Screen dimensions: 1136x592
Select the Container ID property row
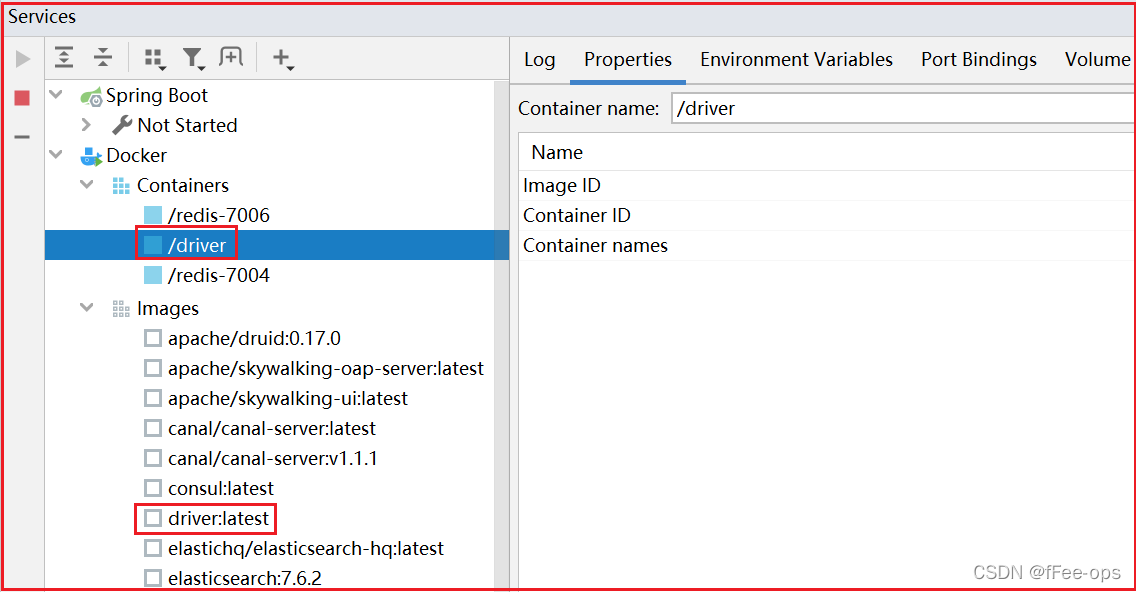click(827, 215)
